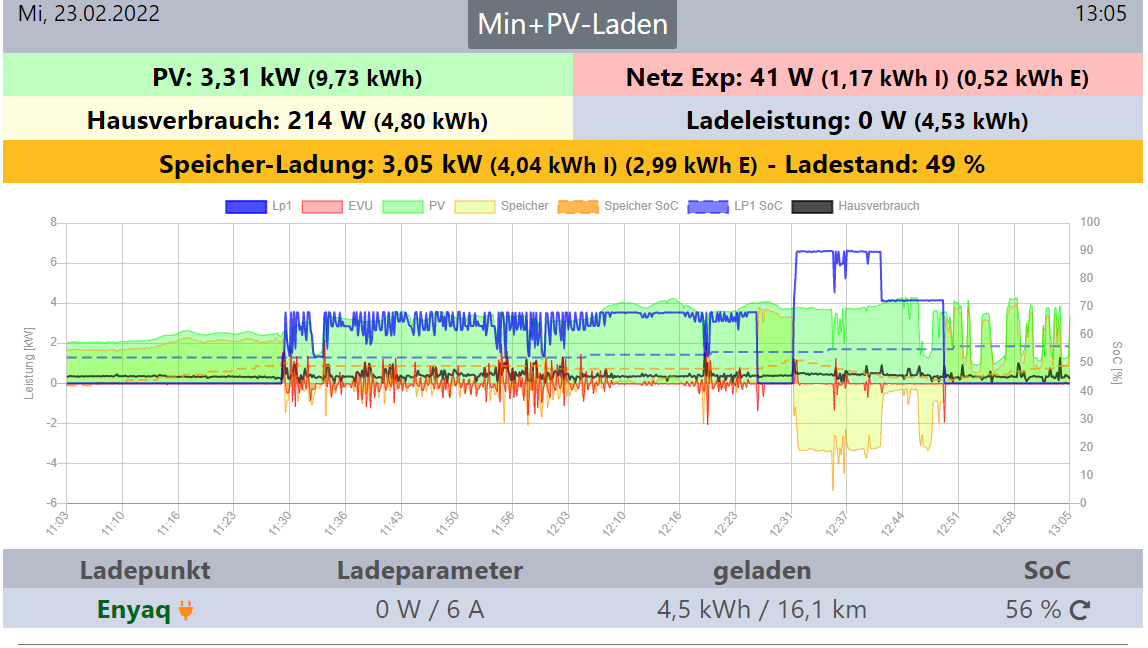Toggle the Speicher yellow legend swatch
Image resolution: width=1148 pixels, height=648 pixels.
point(474,206)
